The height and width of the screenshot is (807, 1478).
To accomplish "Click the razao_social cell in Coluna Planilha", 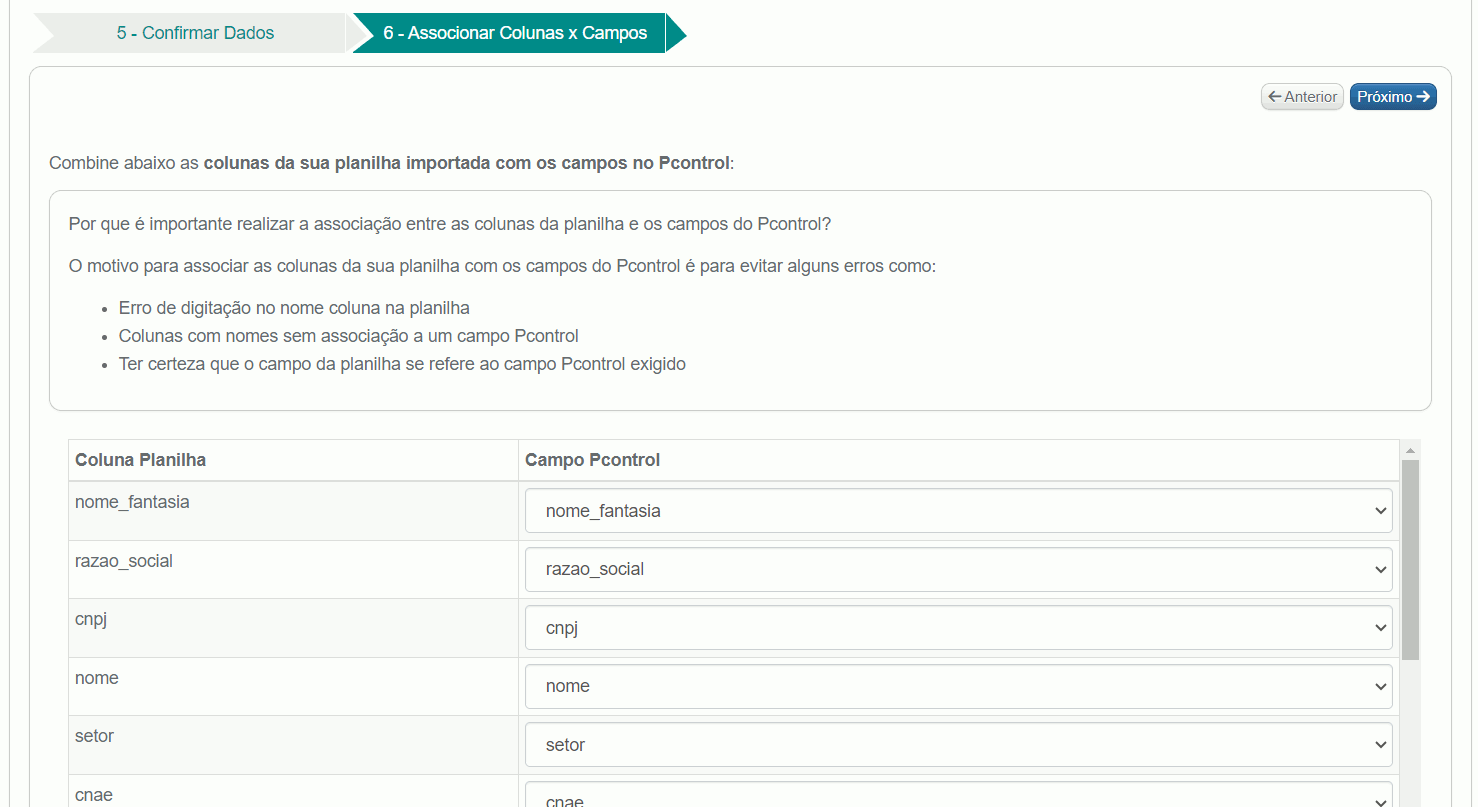I will [x=293, y=569].
